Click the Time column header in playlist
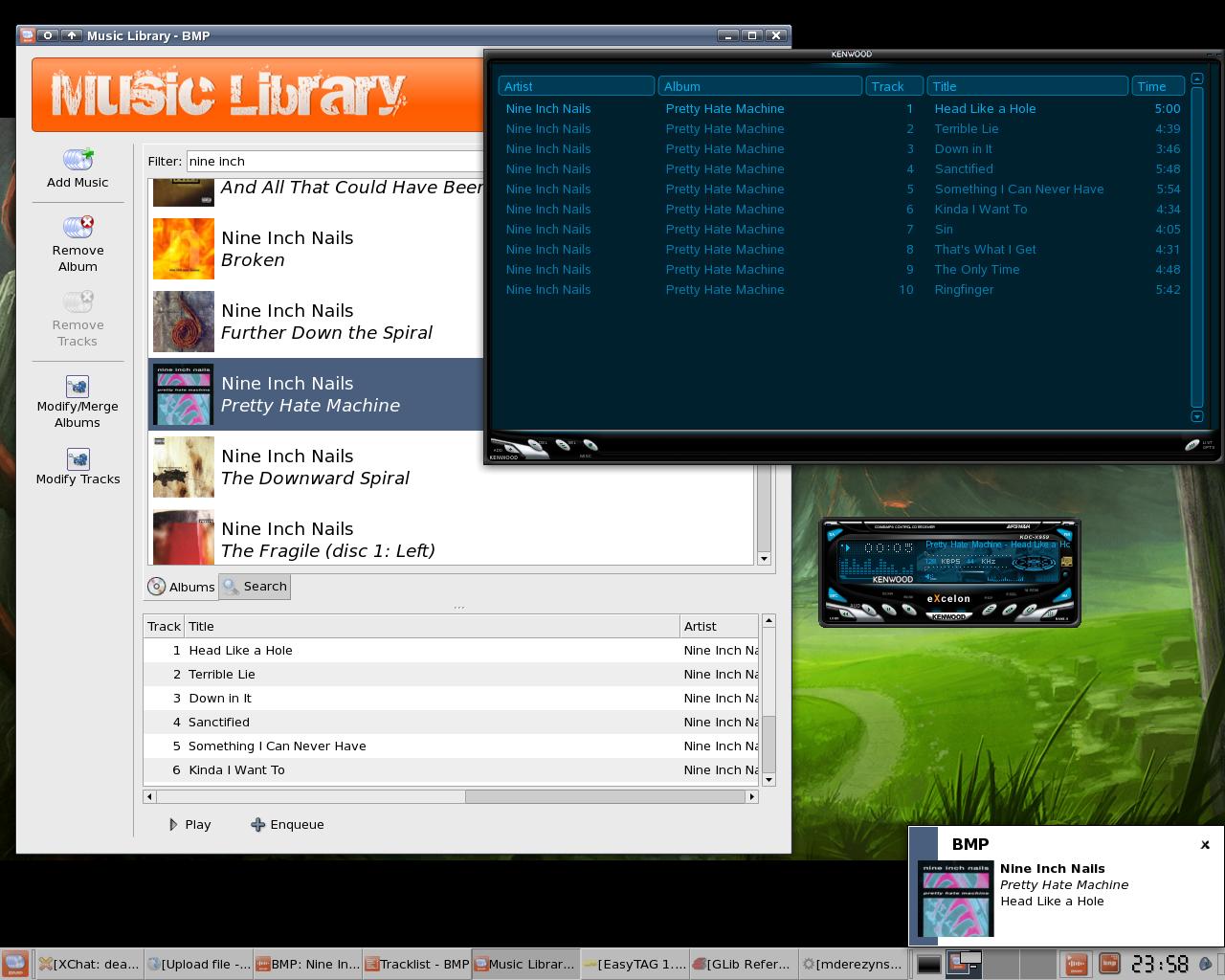This screenshot has height=980, width=1225. pos(1157,86)
